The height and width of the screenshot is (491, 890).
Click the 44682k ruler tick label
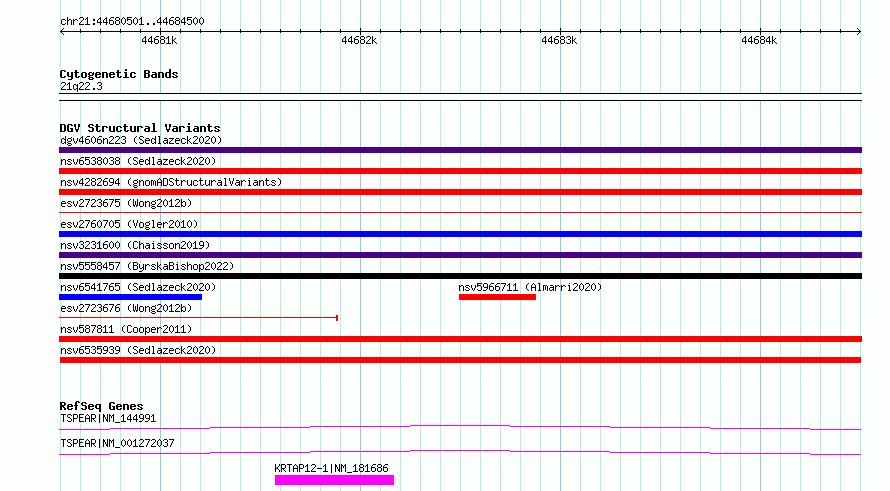click(359, 40)
